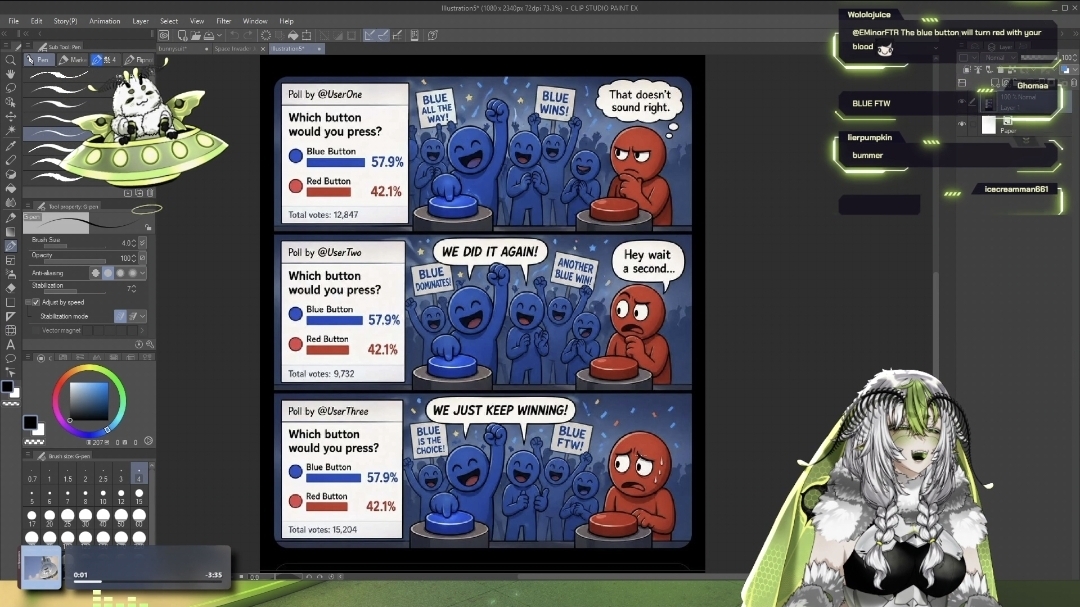
Task: Open the Animation menu
Action: (x=105, y=21)
